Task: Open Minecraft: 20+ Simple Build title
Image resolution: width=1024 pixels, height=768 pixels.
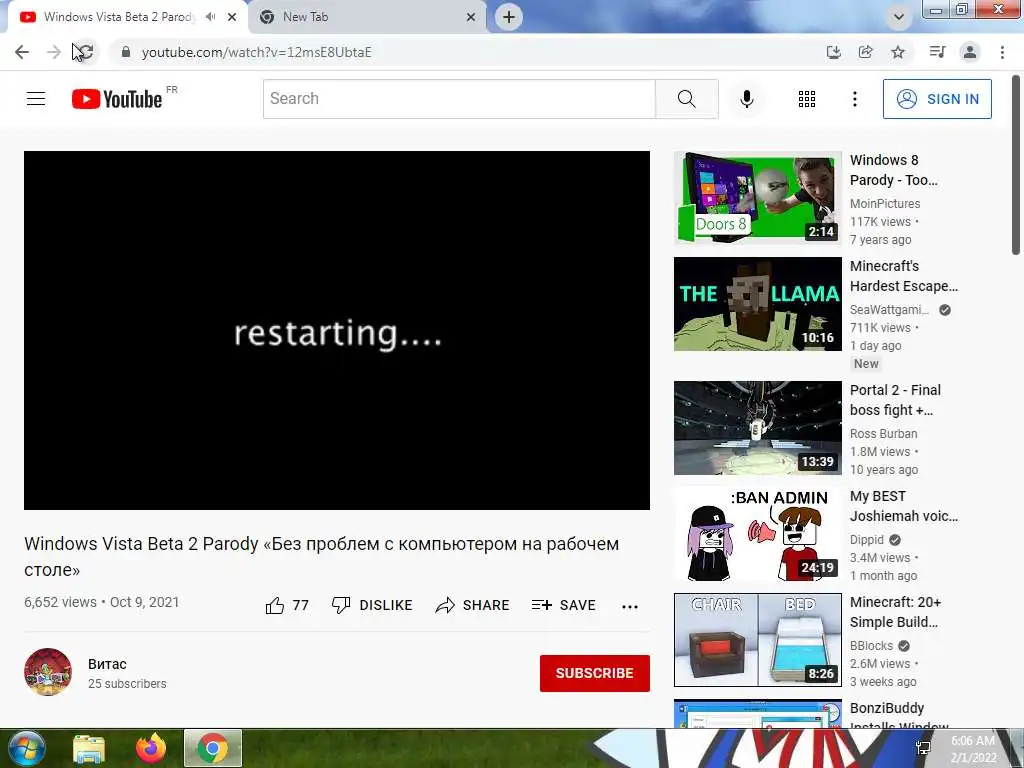Action: coord(895,612)
